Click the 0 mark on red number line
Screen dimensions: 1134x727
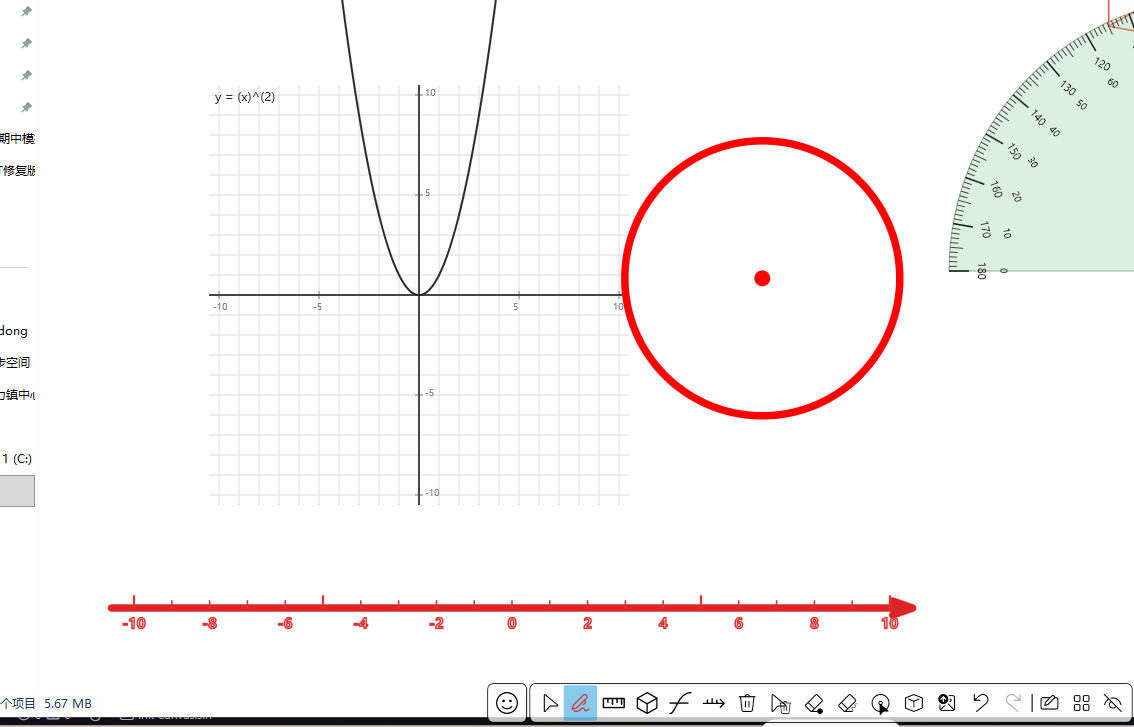[512, 624]
